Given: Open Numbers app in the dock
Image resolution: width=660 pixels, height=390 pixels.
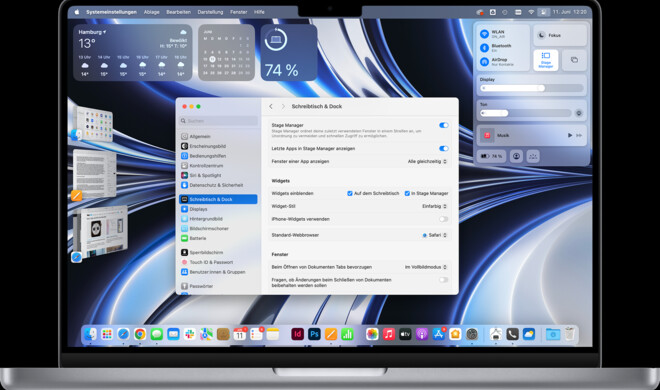Looking at the screenshot, I should coord(347,334).
